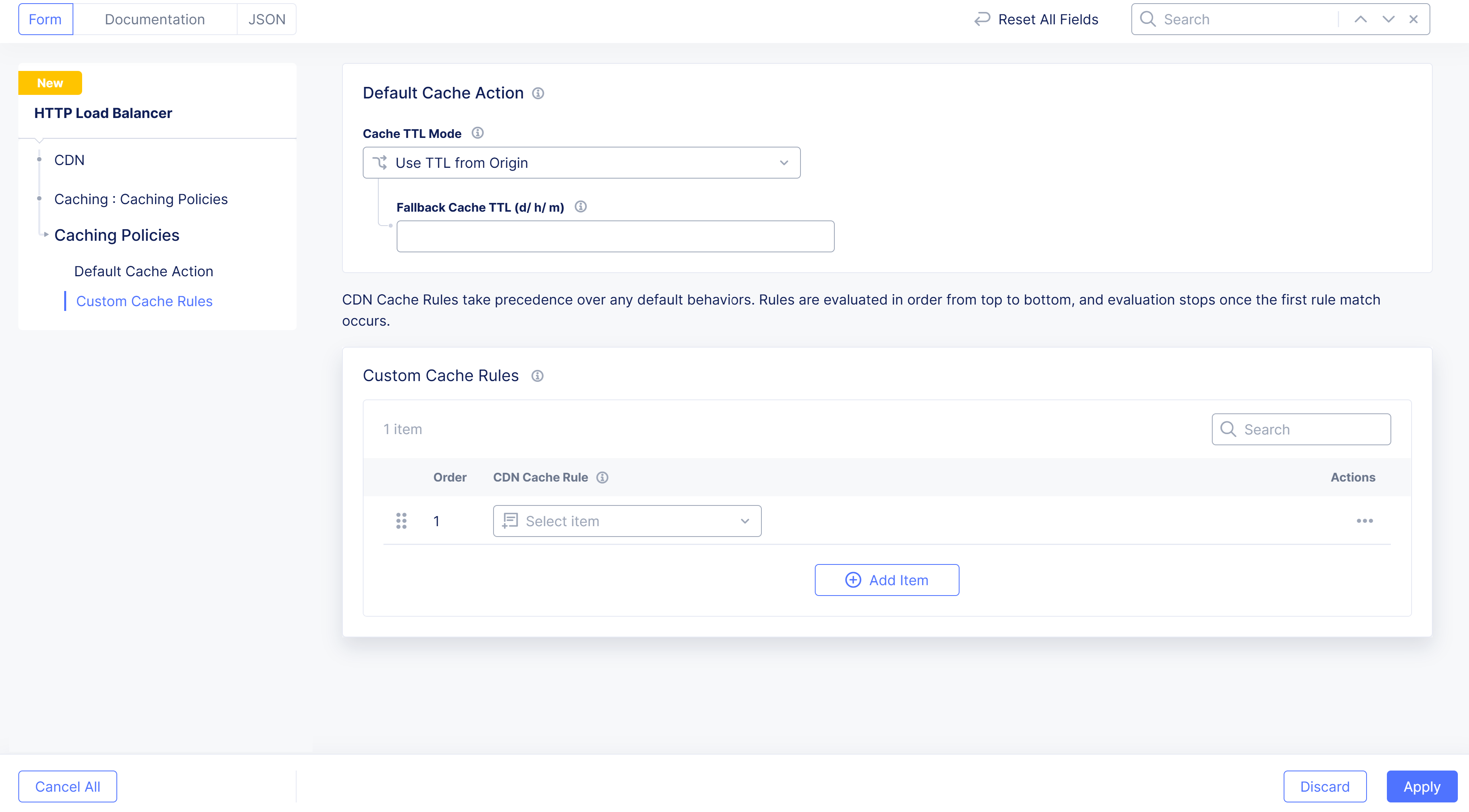This screenshot has height=812, width=1469.
Task: Click drag handle for rule order 1
Action: 401,521
